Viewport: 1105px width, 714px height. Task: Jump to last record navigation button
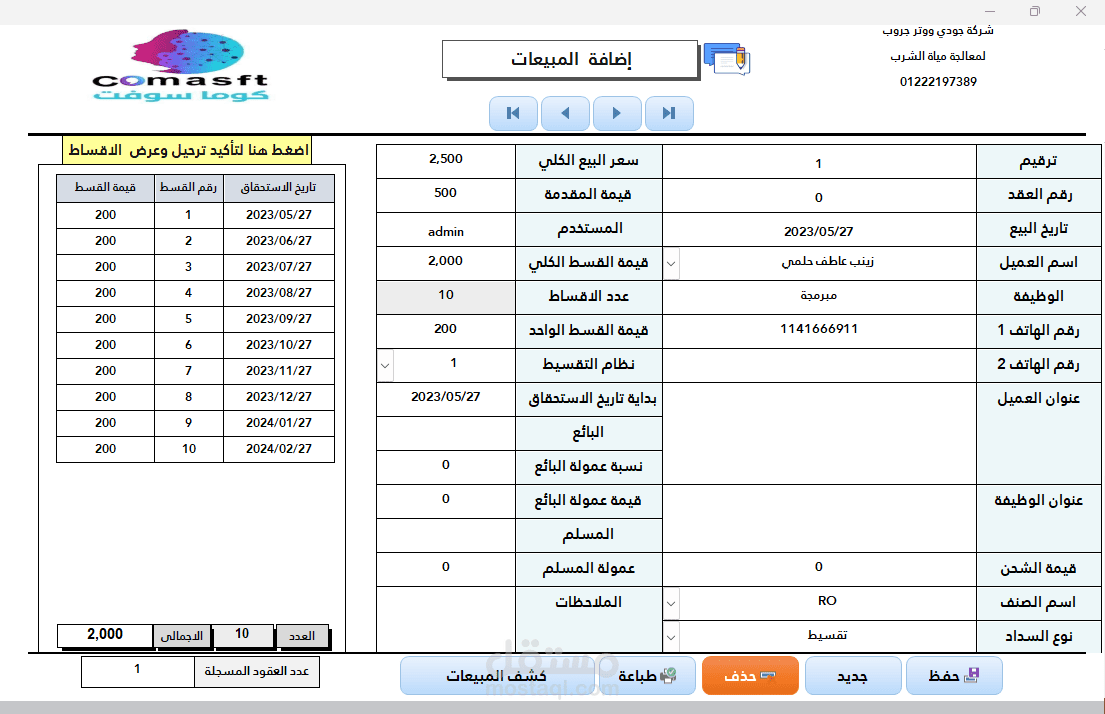[669, 113]
